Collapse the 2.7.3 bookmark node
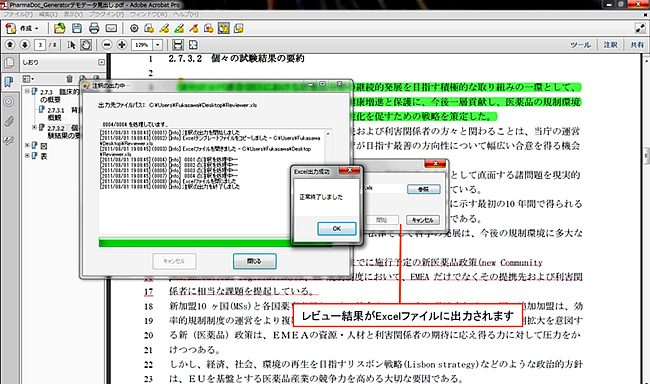This screenshot has height=384, width=650. (27, 91)
